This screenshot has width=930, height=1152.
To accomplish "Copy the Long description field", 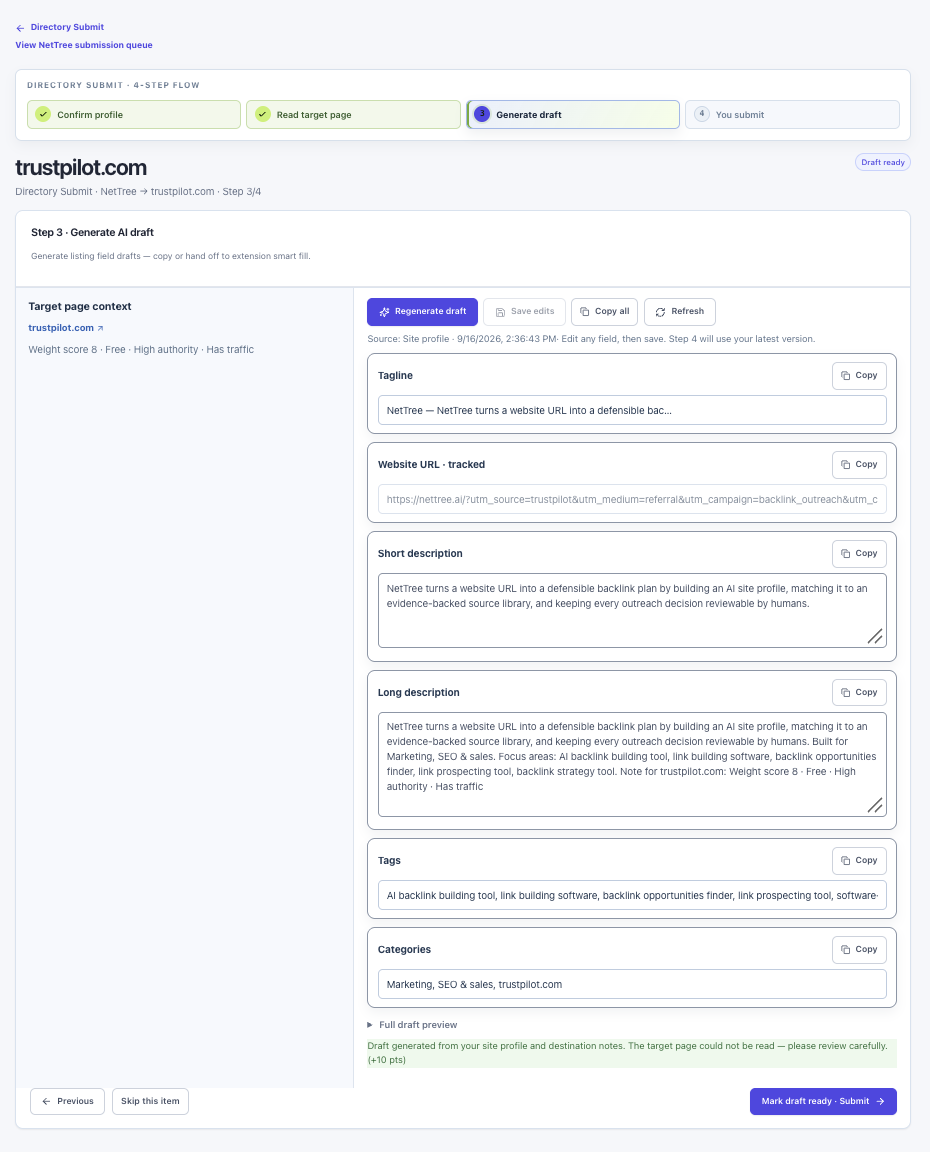I will (x=859, y=692).
